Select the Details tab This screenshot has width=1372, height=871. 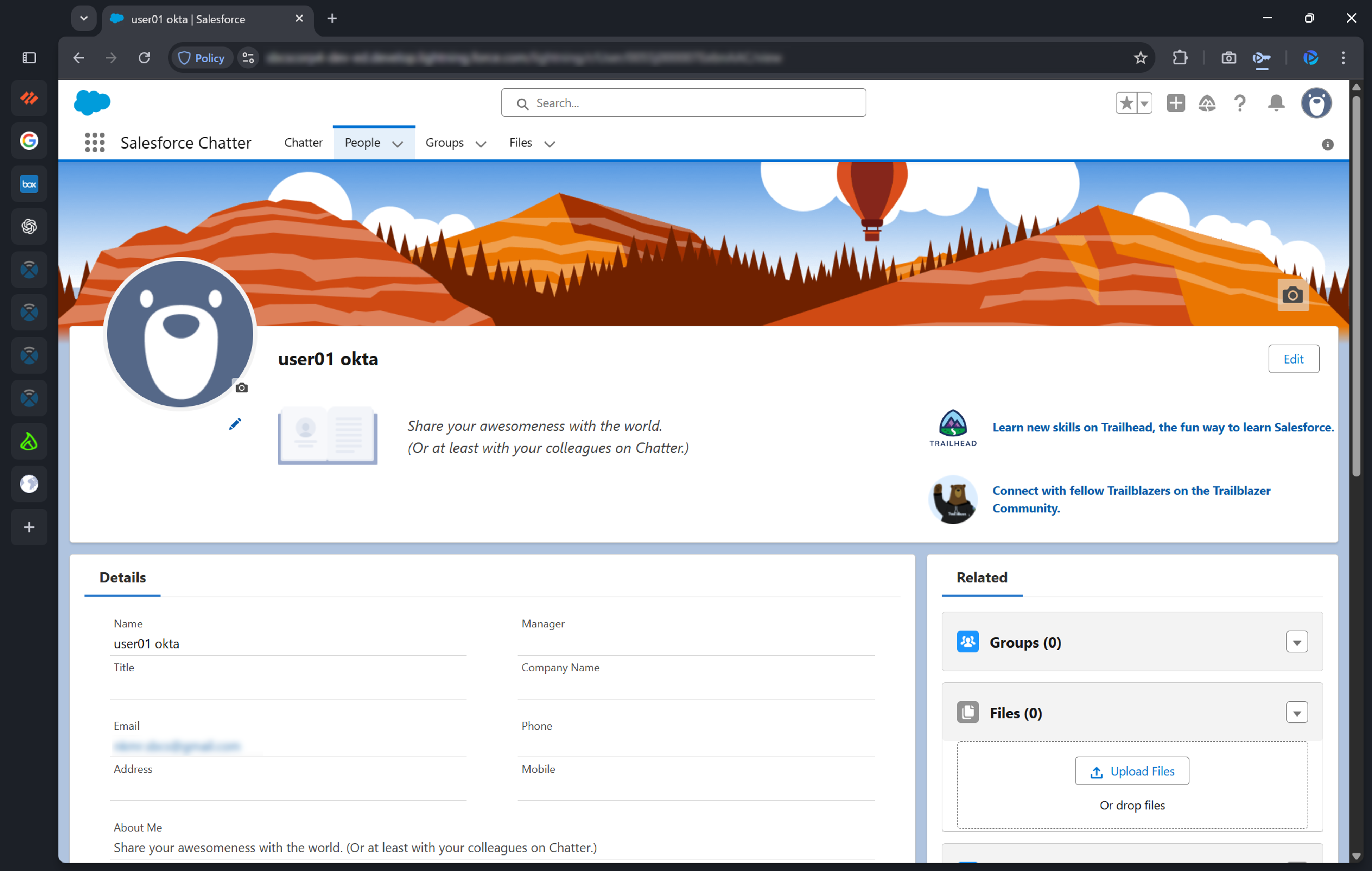tap(122, 577)
